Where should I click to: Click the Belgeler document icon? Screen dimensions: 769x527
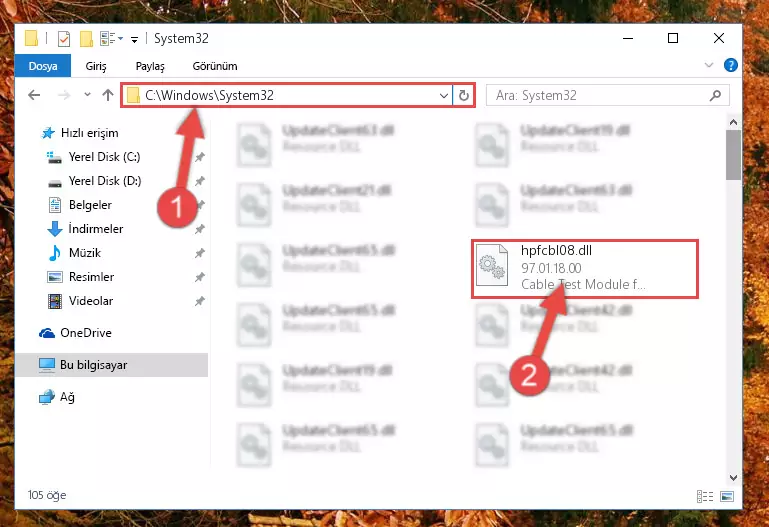coord(54,205)
